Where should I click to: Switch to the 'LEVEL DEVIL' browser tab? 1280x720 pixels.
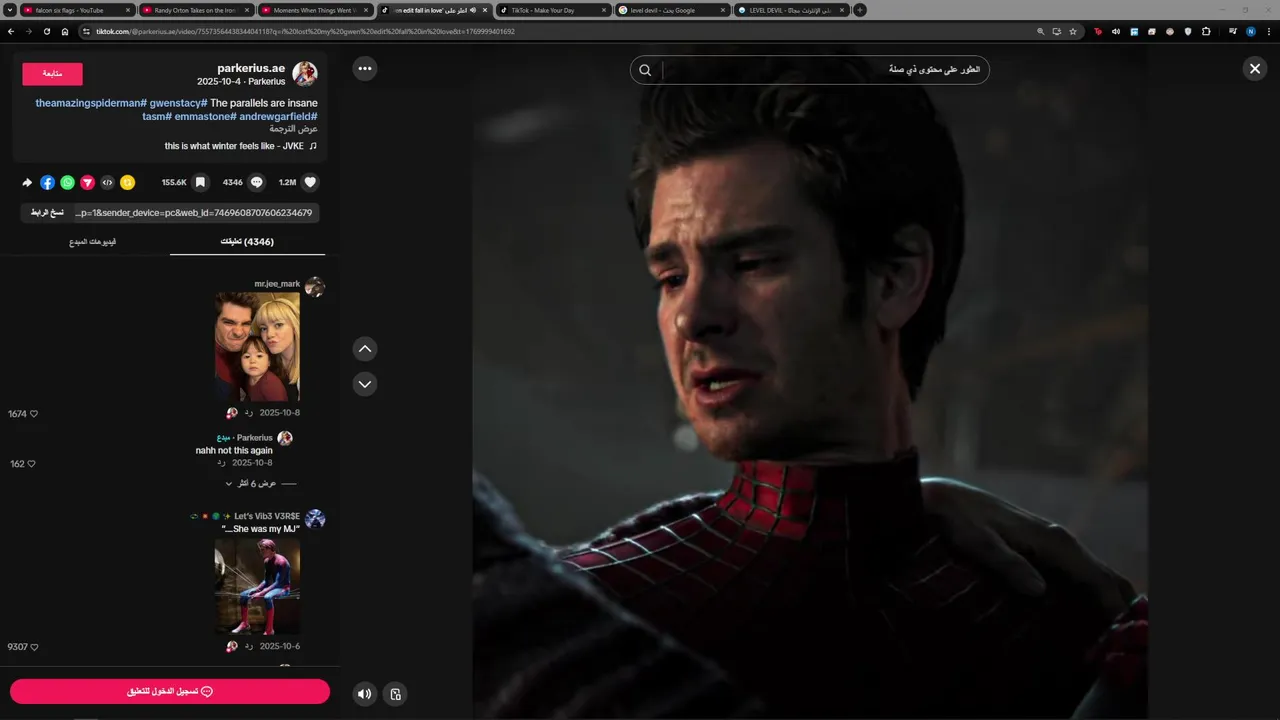click(791, 10)
